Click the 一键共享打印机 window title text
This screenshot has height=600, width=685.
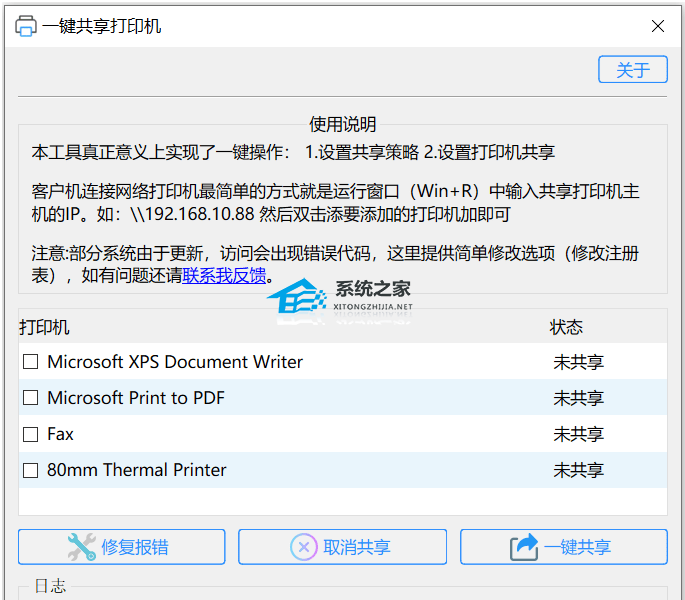pos(102,26)
